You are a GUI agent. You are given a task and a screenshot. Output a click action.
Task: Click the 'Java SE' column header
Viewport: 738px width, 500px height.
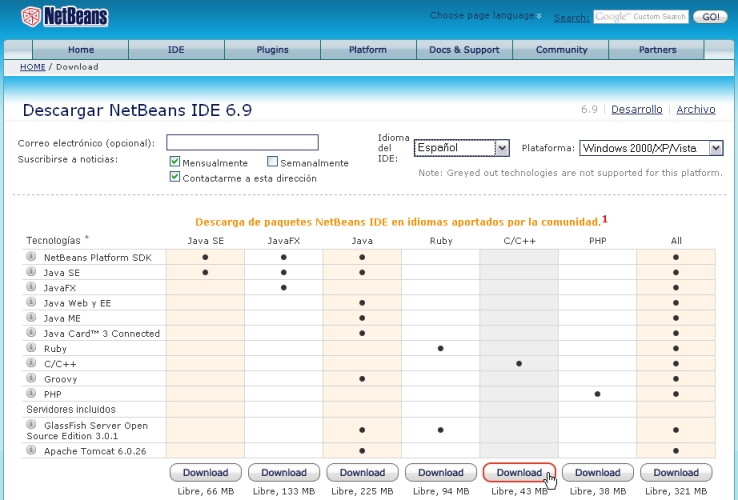[x=205, y=241]
